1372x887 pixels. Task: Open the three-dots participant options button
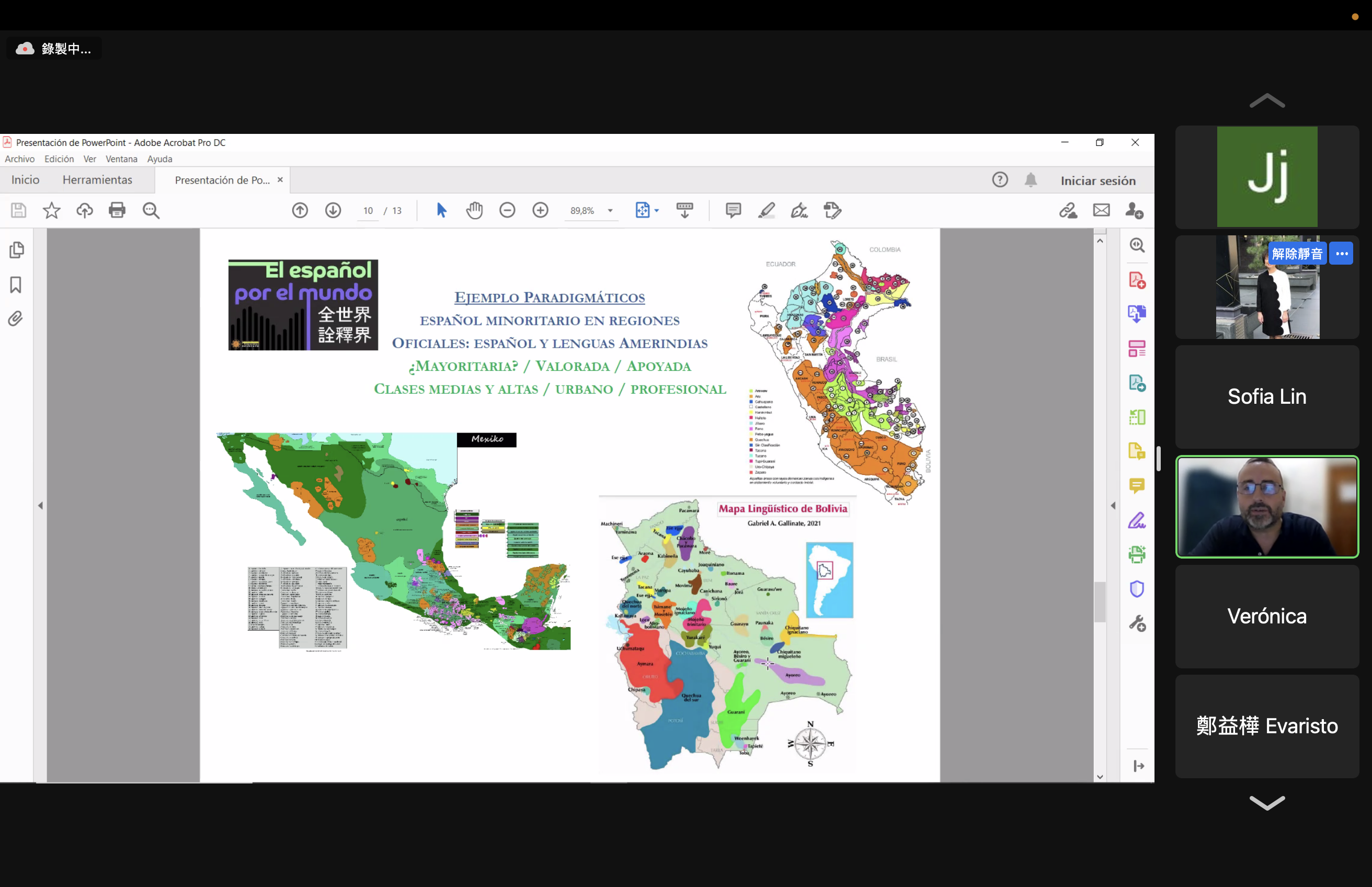pyautogui.click(x=1342, y=254)
